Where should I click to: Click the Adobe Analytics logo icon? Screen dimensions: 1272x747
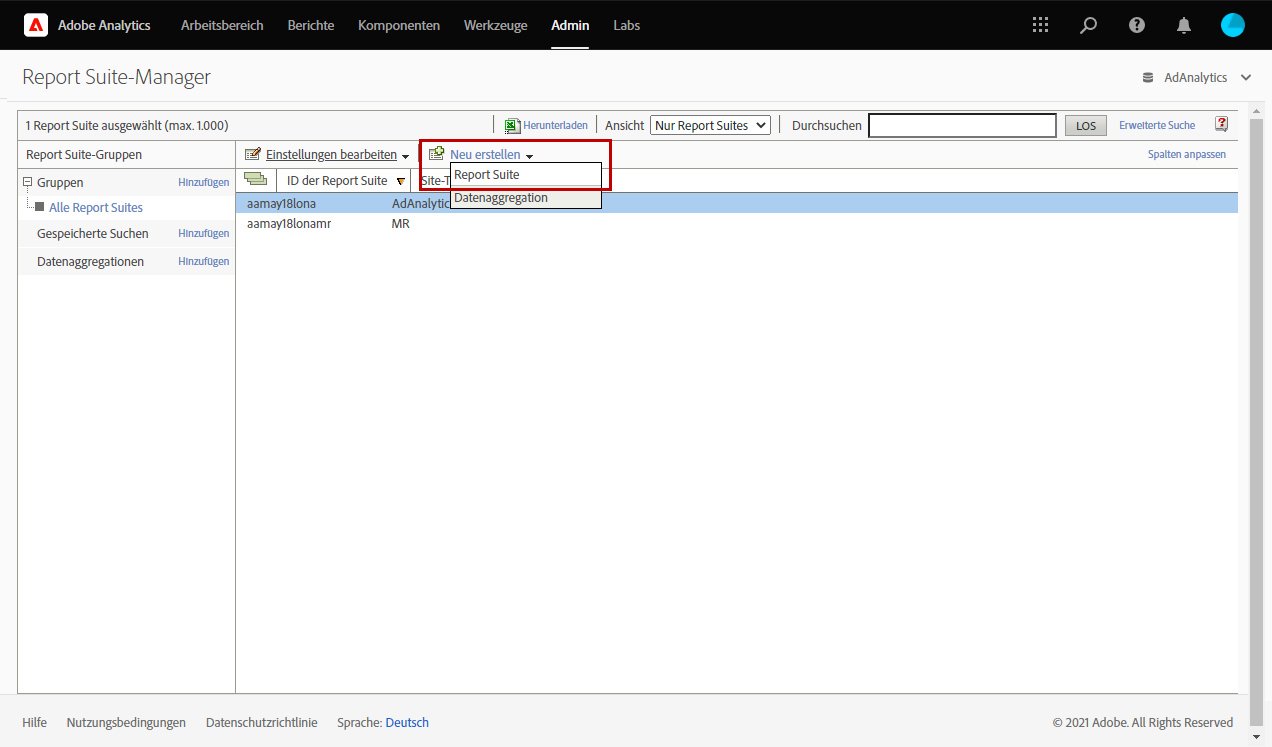(36, 25)
